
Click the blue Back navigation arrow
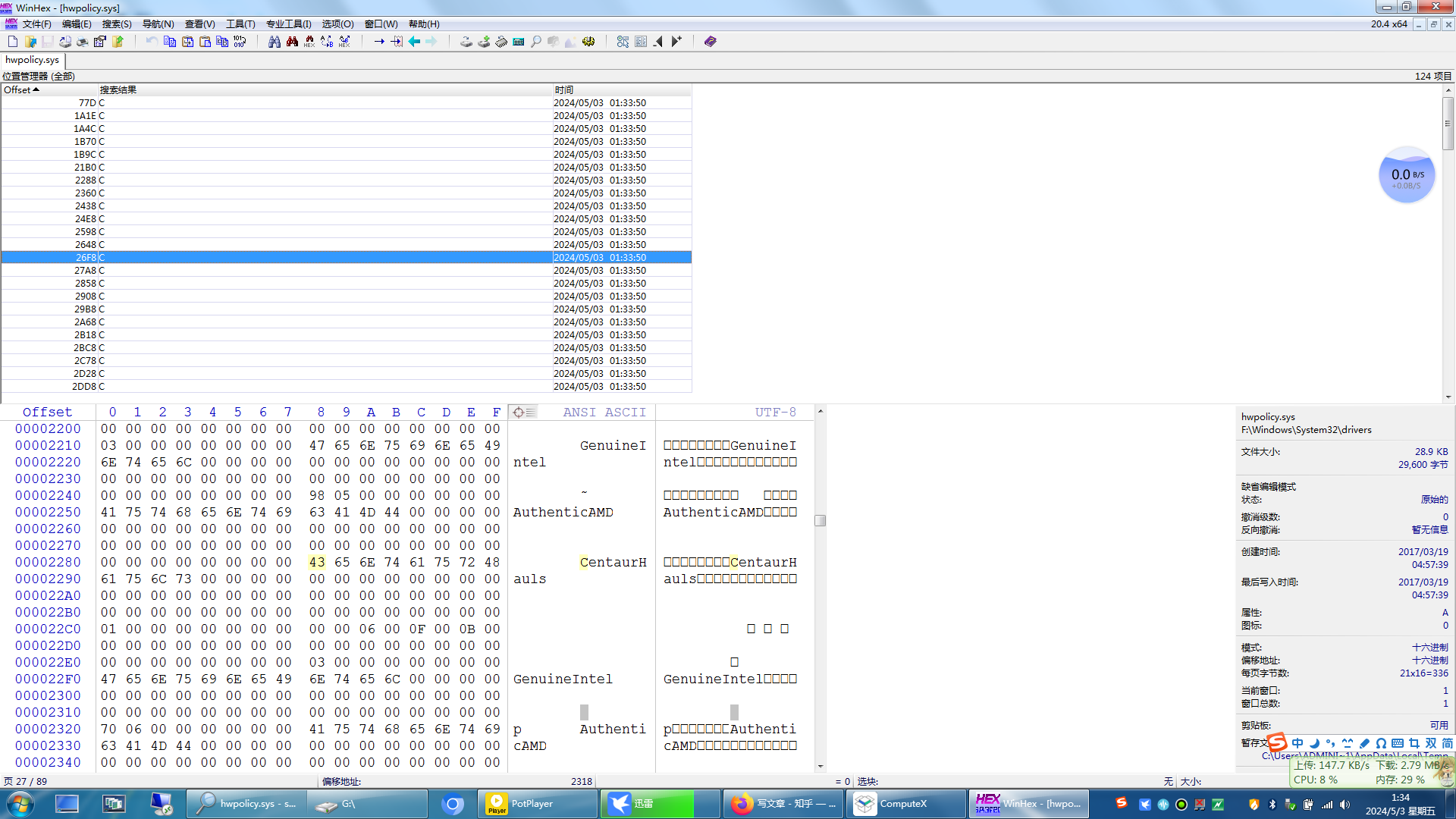[414, 42]
